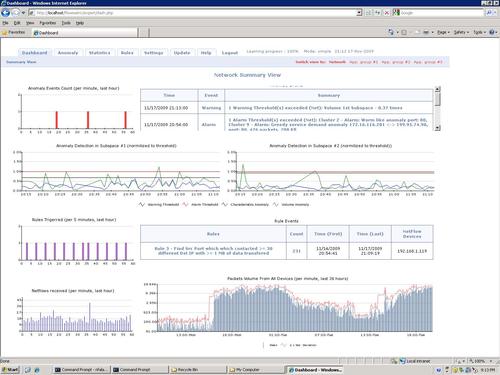Open the View menu
This screenshot has height=375, width=500.
30,23
